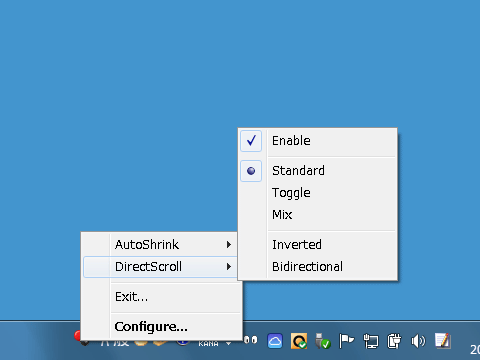This screenshot has height=360, width=480.
Task: Click the network connection tray icon
Action: (x=370, y=341)
